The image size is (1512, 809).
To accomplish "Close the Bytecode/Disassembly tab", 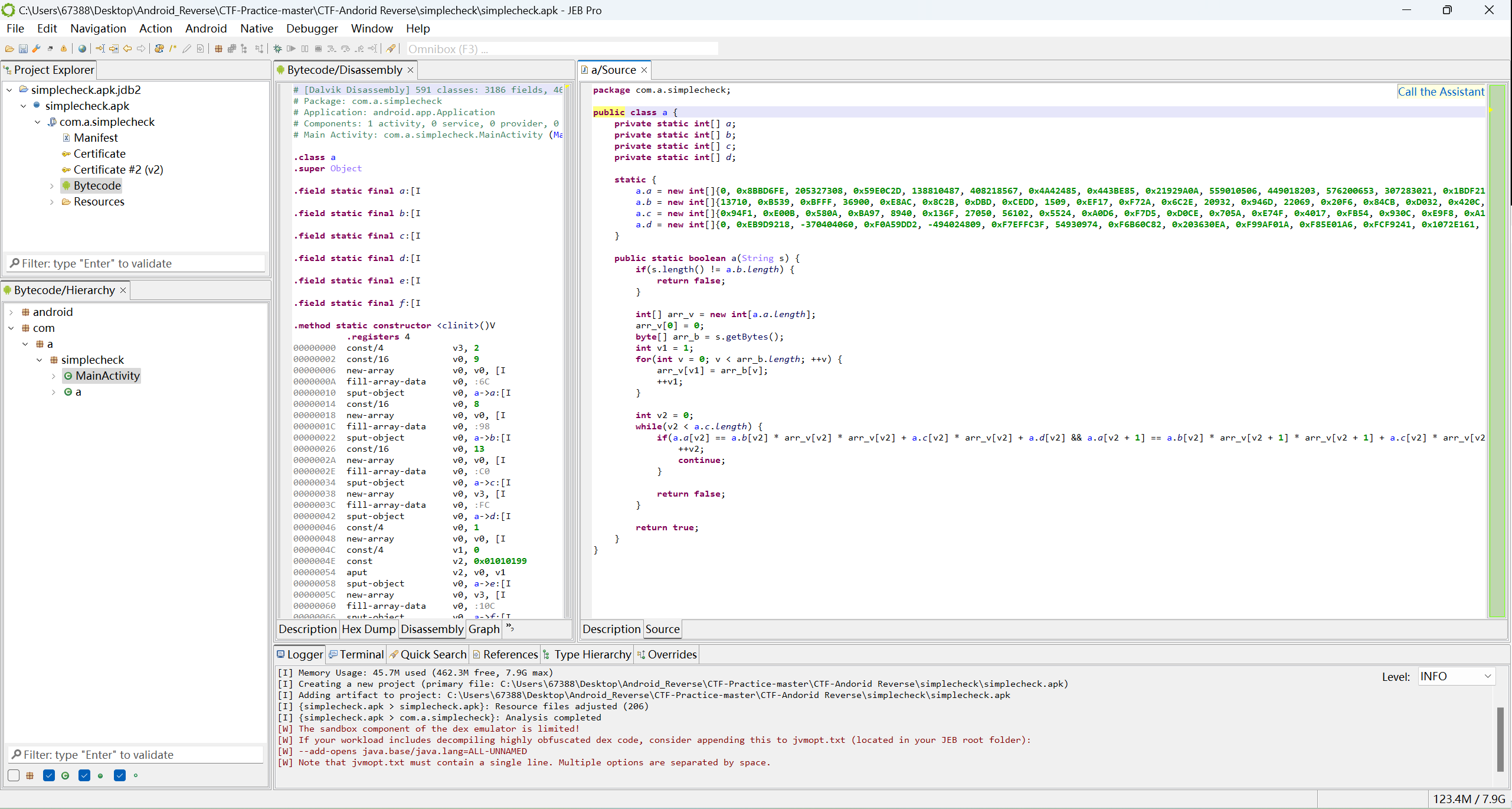I will pos(410,70).
